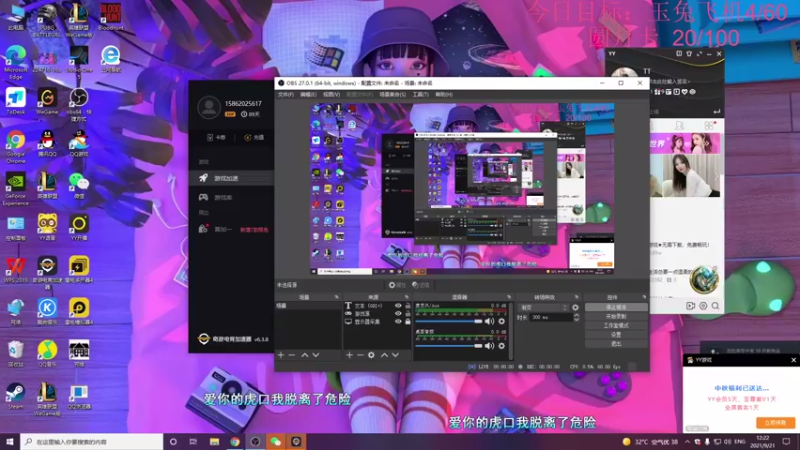
Task: Pop out the audio mixer dock with its header icon
Action: [509, 296]
